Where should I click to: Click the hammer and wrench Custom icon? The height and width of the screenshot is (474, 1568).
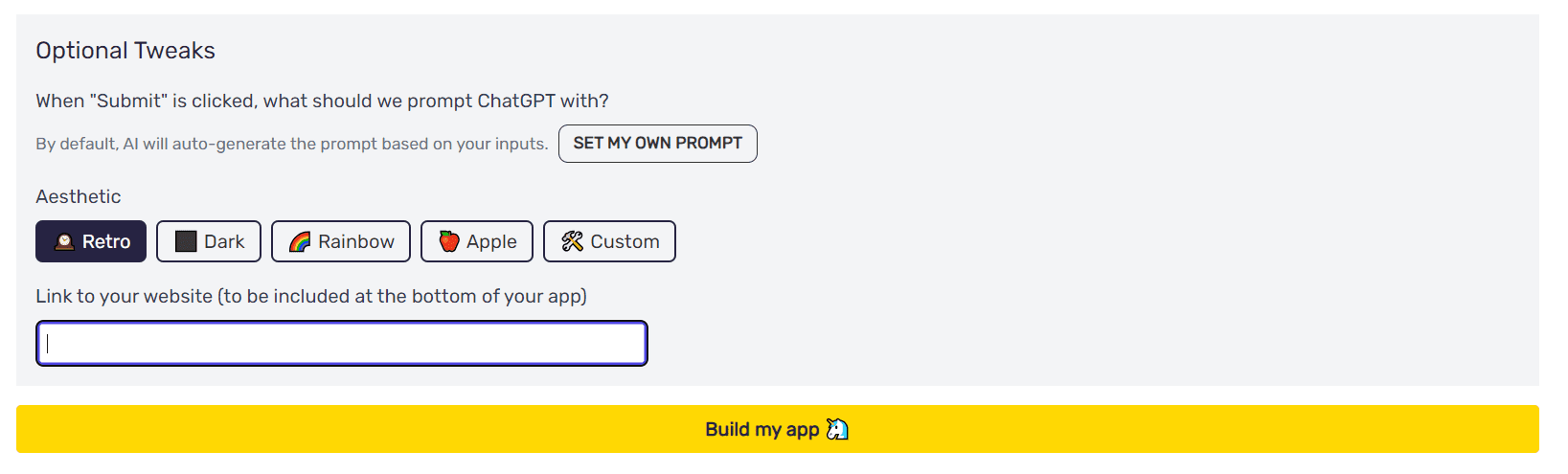point(573,241)
